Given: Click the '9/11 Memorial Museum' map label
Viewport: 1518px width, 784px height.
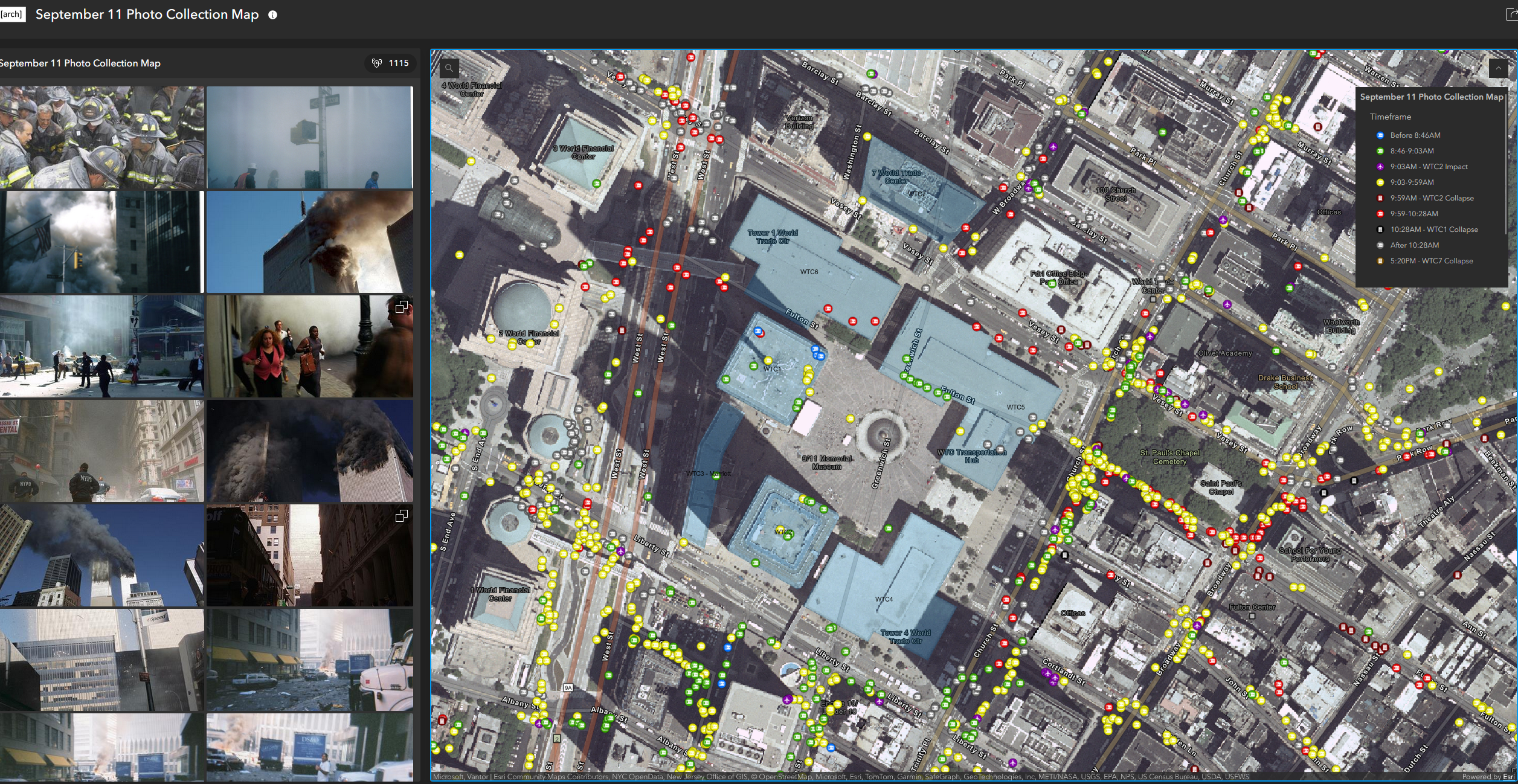Looking at the screenshot, I should pos(827,463).
